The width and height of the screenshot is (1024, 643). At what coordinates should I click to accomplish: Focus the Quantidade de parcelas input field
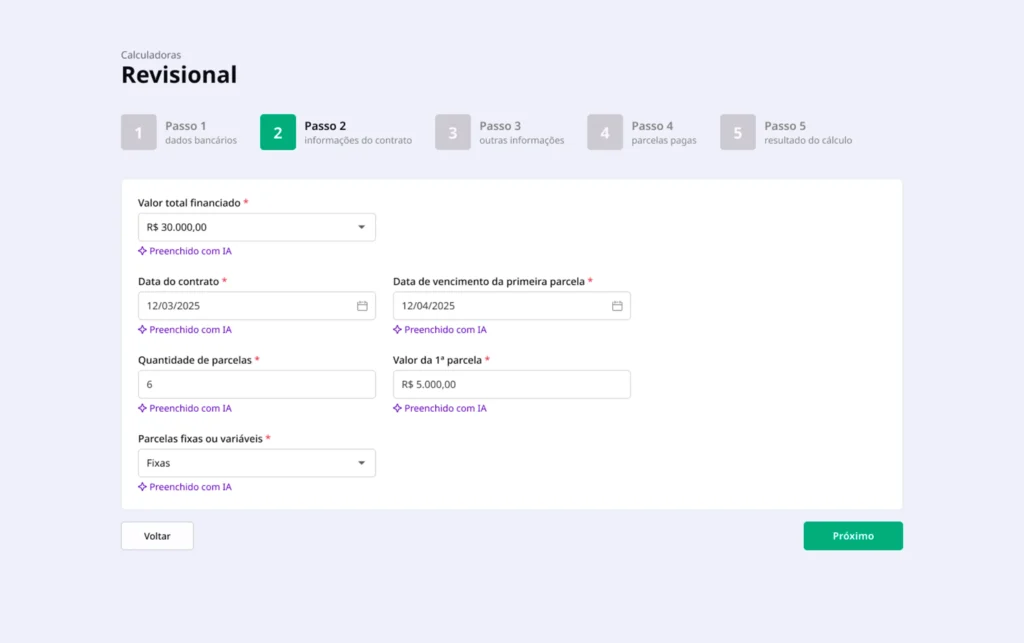256,384
